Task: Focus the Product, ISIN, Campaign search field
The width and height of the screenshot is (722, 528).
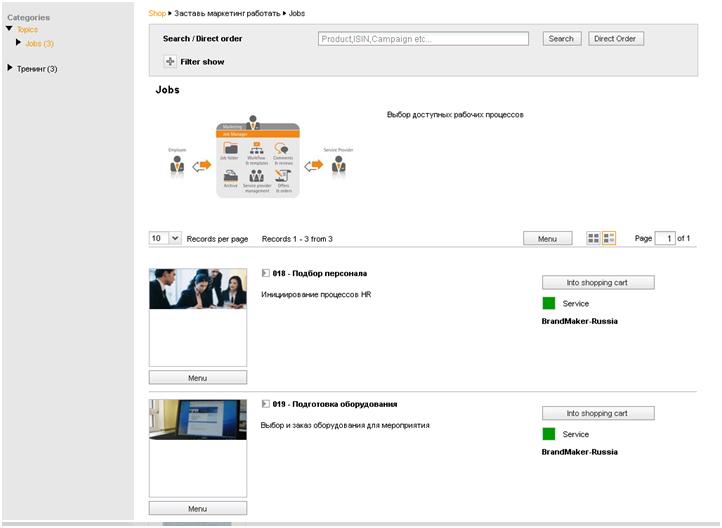Action: point(423,39)
